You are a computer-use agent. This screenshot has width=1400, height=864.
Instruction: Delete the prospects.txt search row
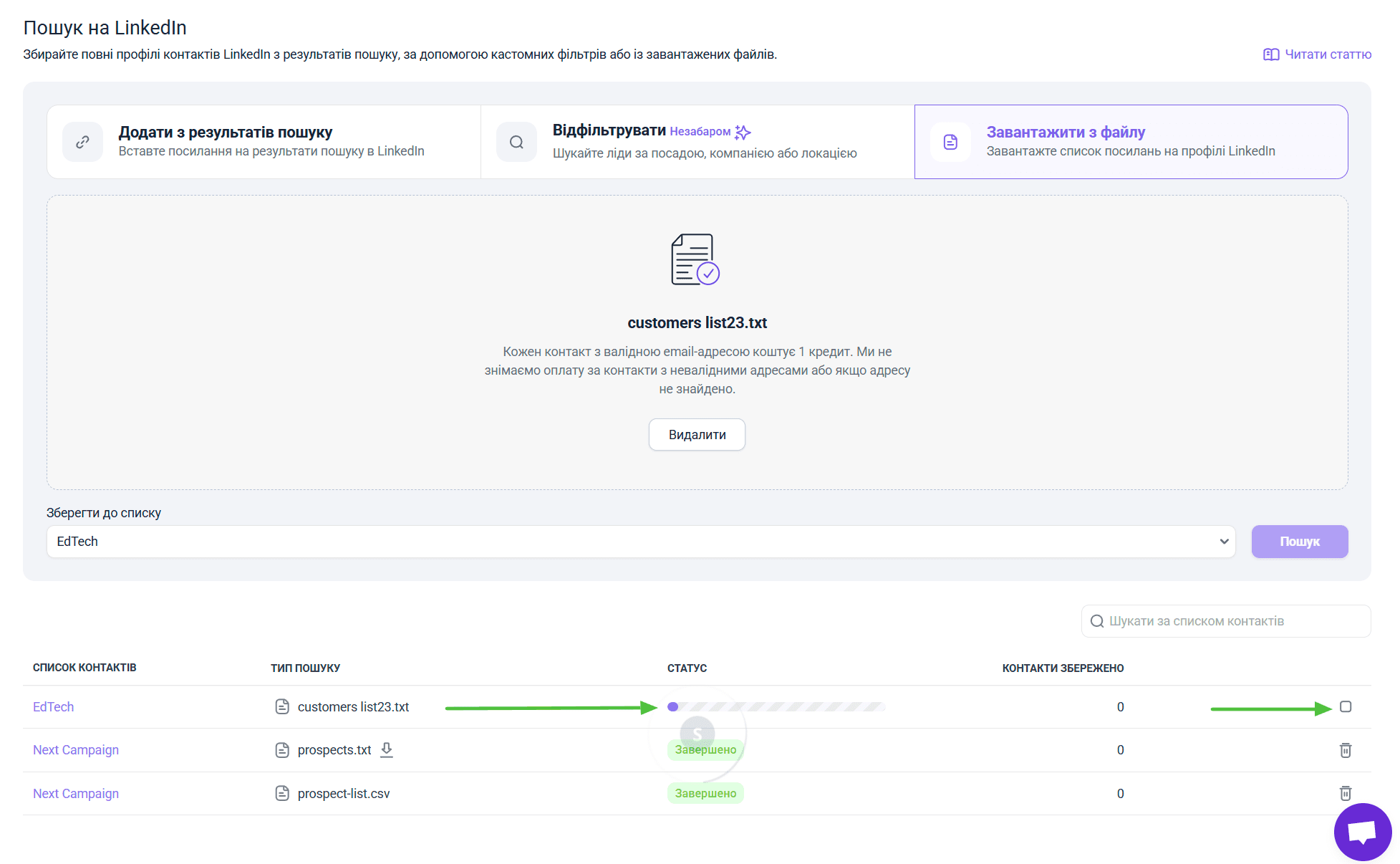click(1346, 750)
